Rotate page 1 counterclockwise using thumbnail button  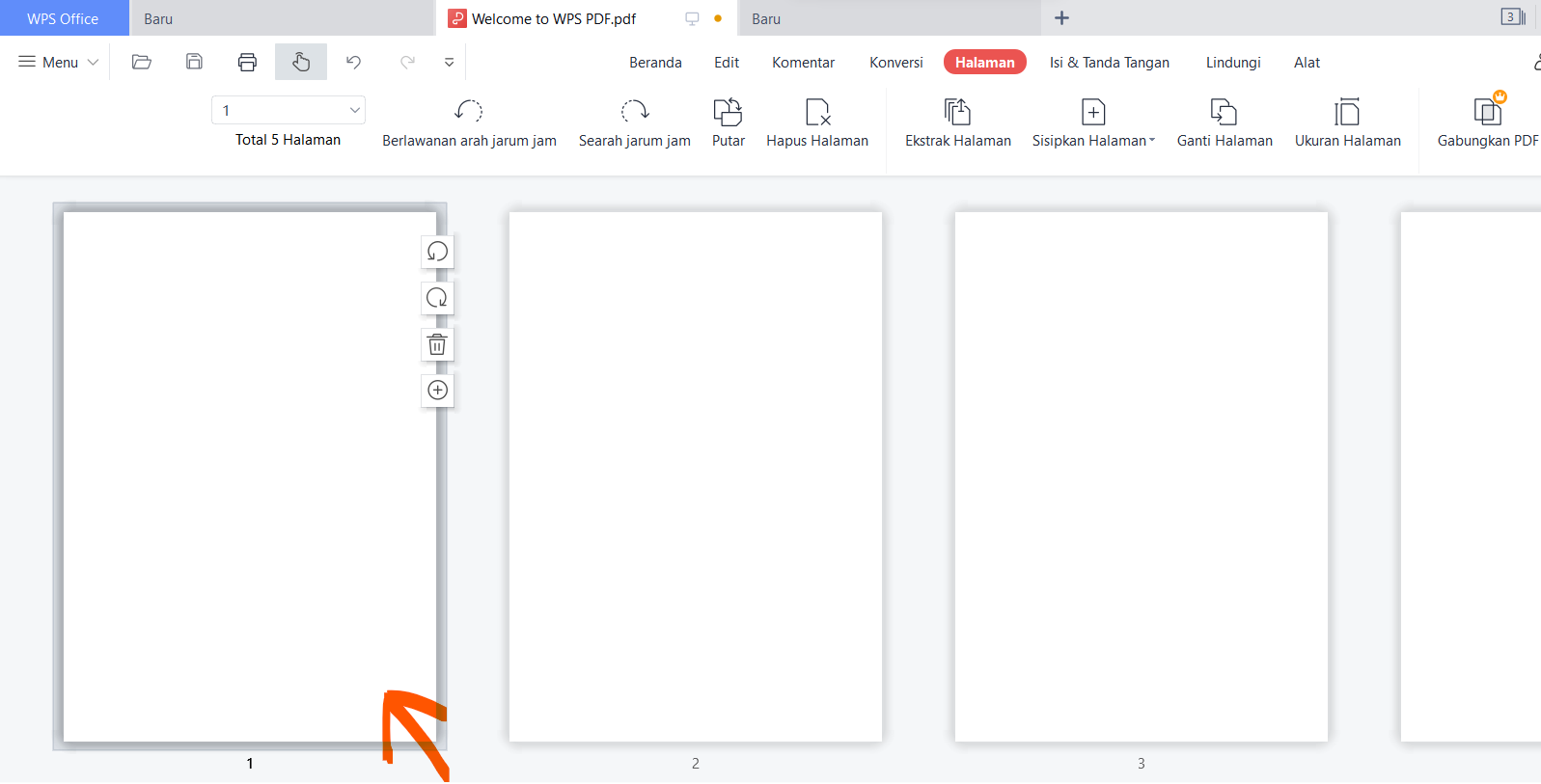click(437, 252)
